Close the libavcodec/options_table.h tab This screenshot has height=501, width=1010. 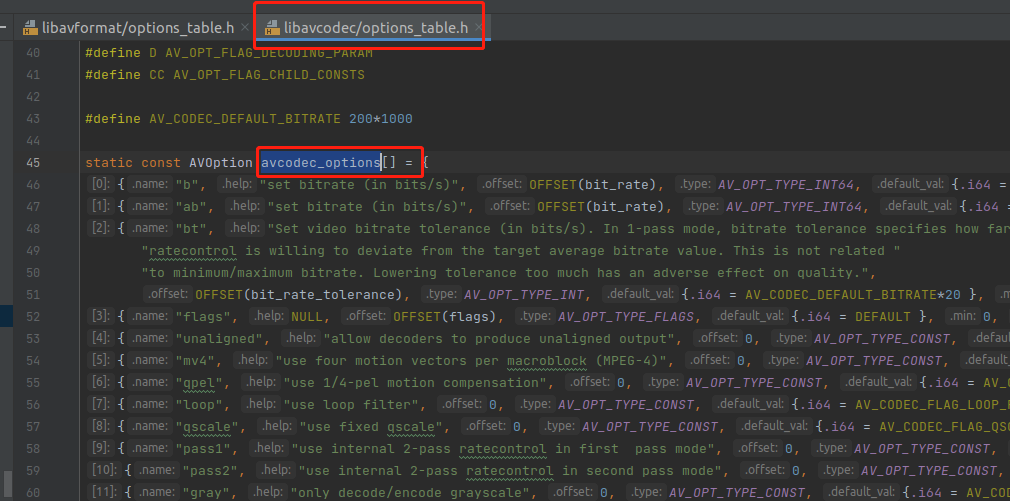coord(479,28)
